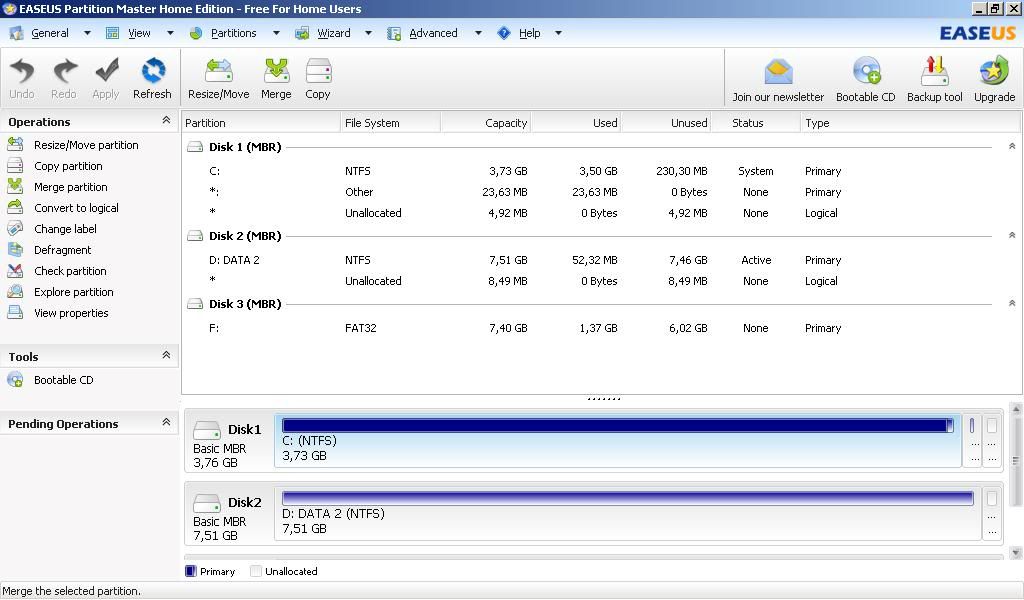Open the Wizard menu
Screen dimensions: 1024x600
pos(334,33)
